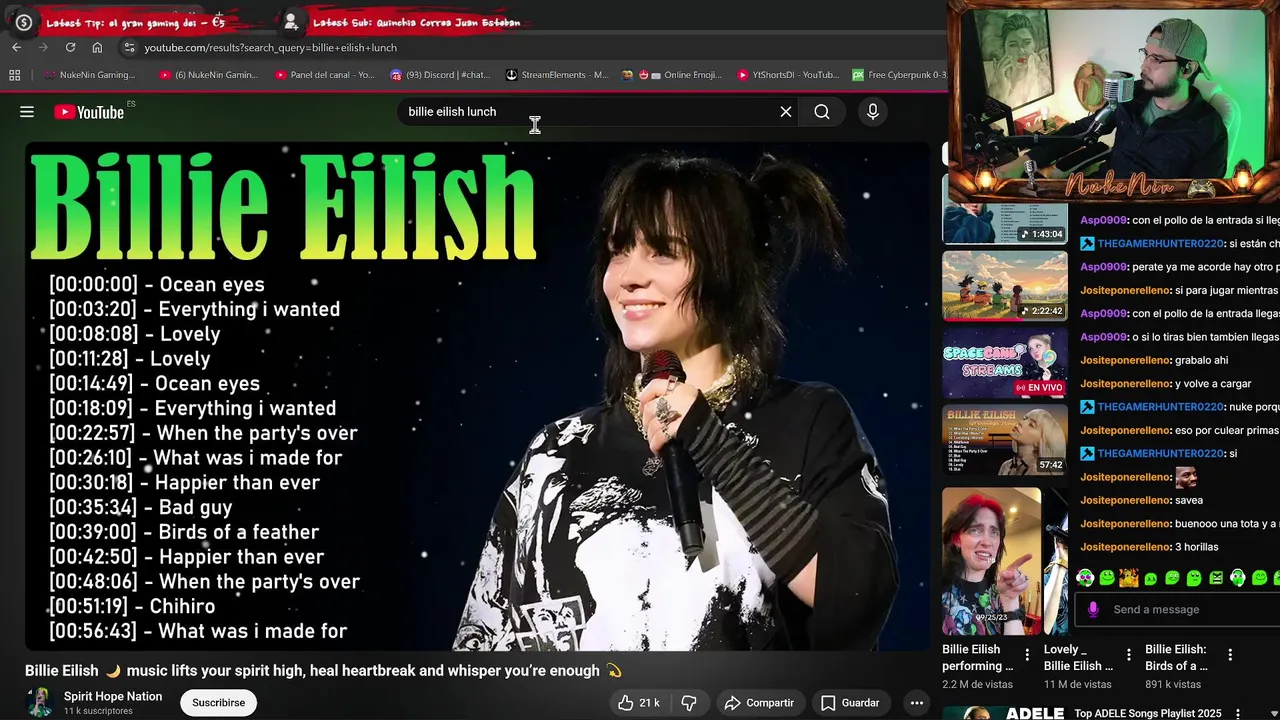Click the ADELE playlist thumbnail

(x=1005, y=713)
